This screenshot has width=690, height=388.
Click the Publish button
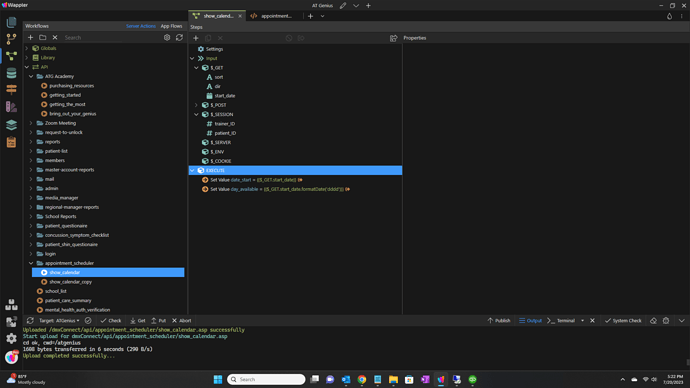click(x=499, y=321)
